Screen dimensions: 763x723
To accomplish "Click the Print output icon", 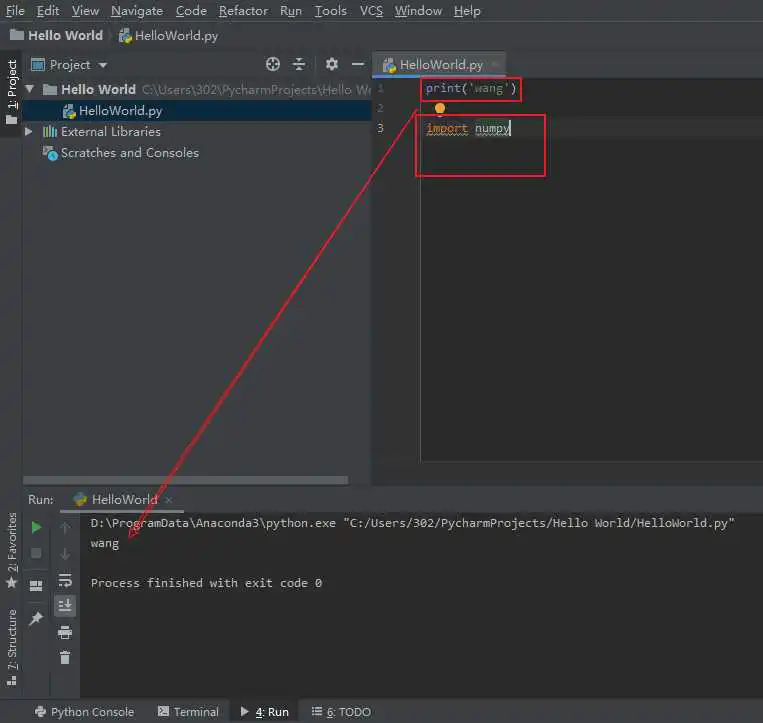I will pos(65,632).
